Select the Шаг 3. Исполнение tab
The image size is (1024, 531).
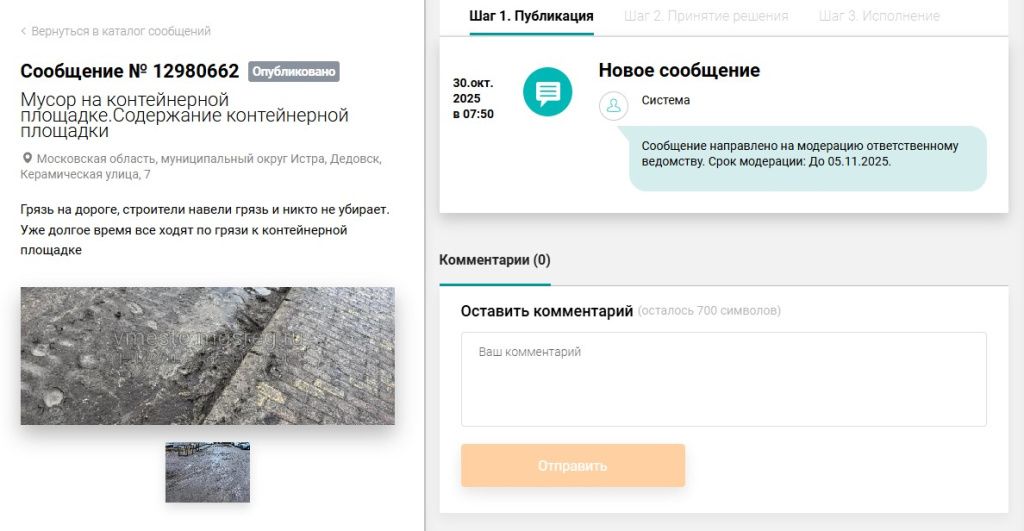(x=878, y=16)
